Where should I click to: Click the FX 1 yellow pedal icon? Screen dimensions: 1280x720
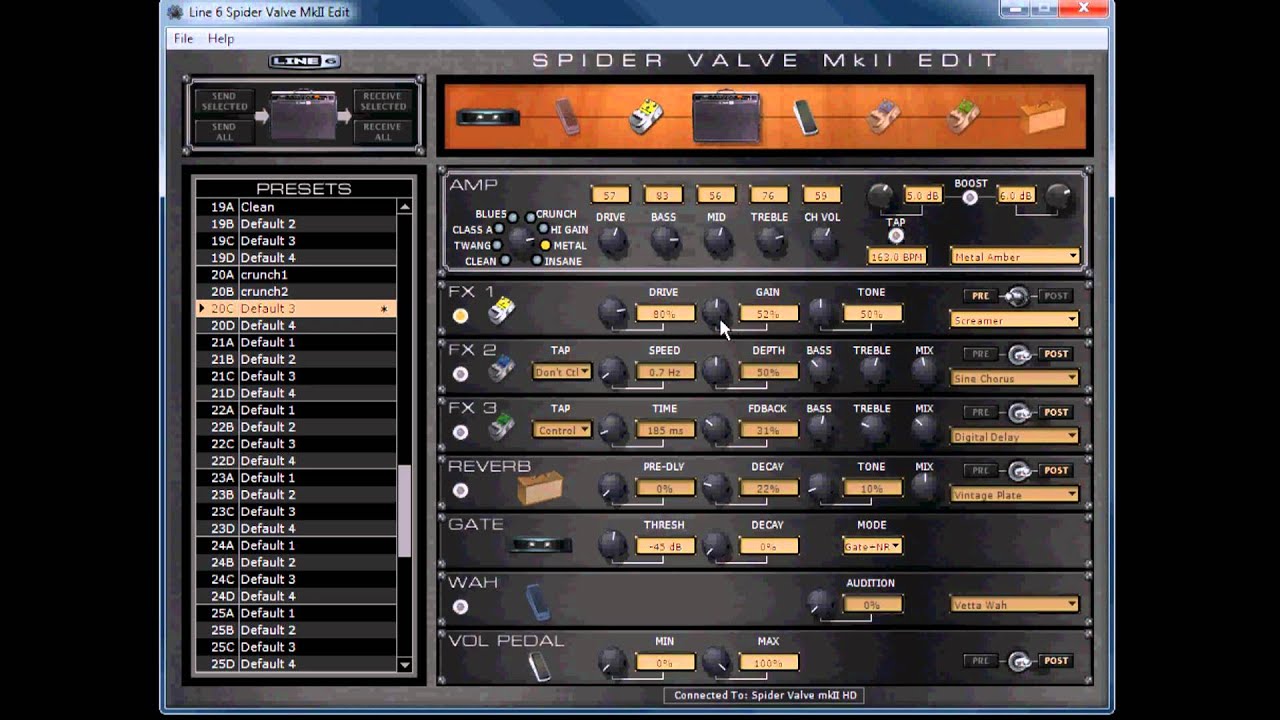[501, 312]
